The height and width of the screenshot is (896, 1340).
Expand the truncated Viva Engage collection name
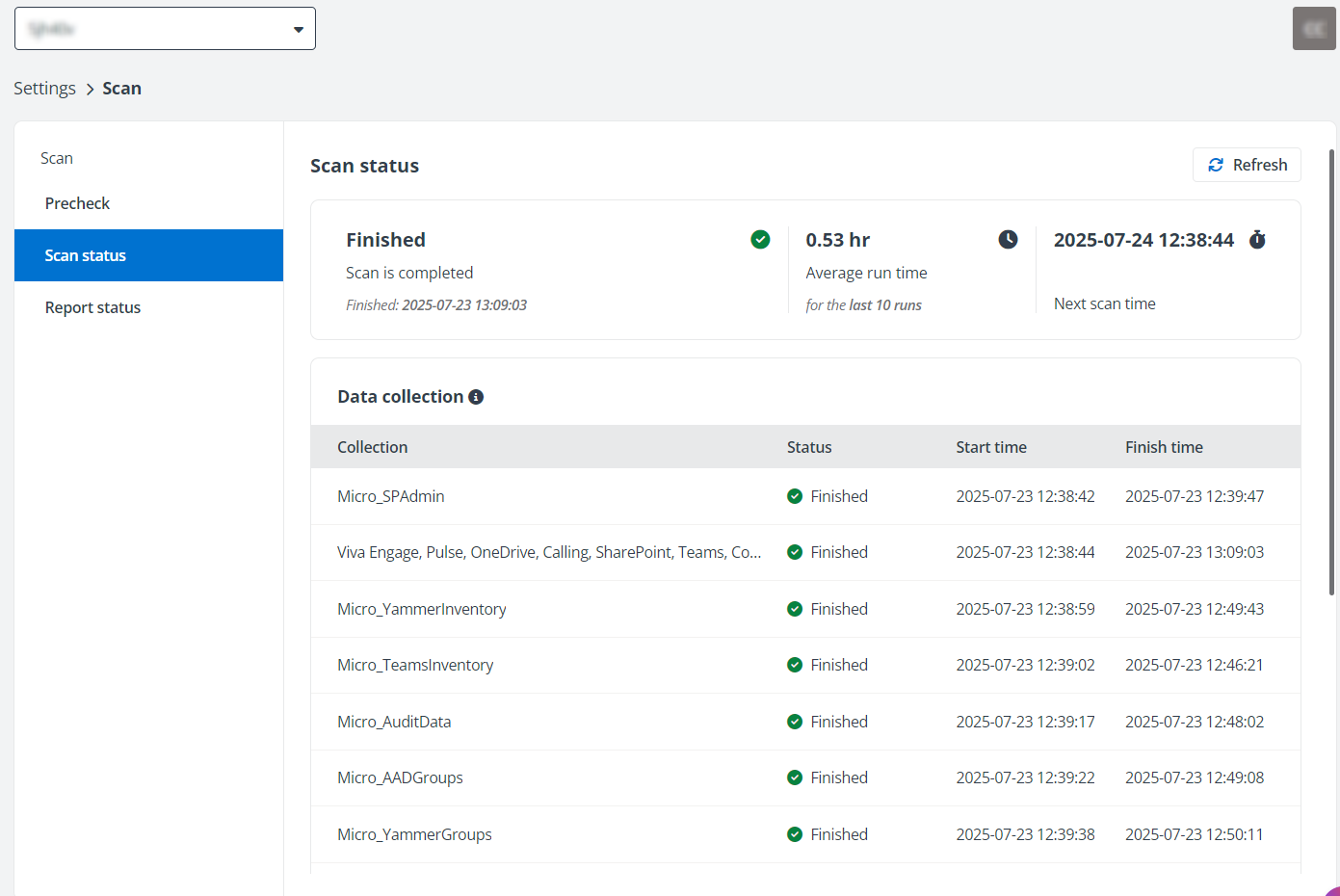click(x=549, y=551)
